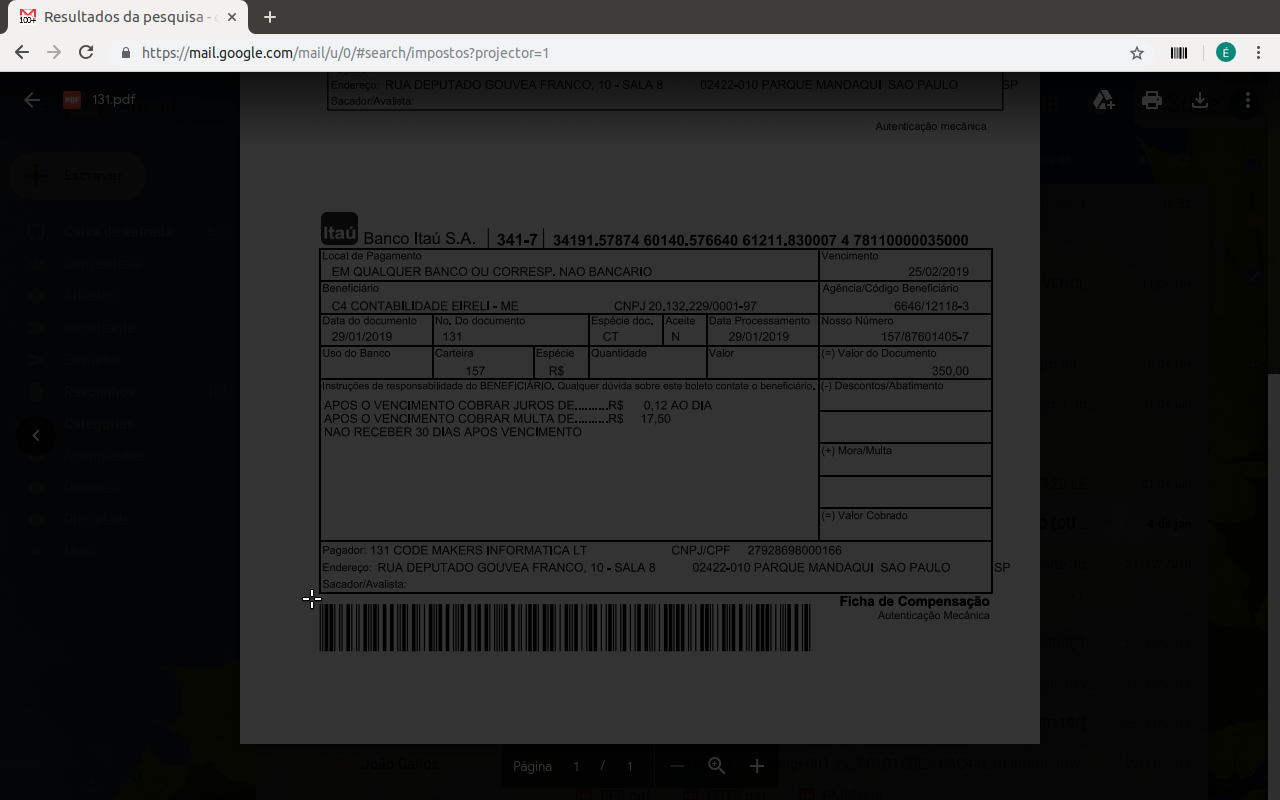
Task: Reload the Gmail page
Action: point(85,51)
